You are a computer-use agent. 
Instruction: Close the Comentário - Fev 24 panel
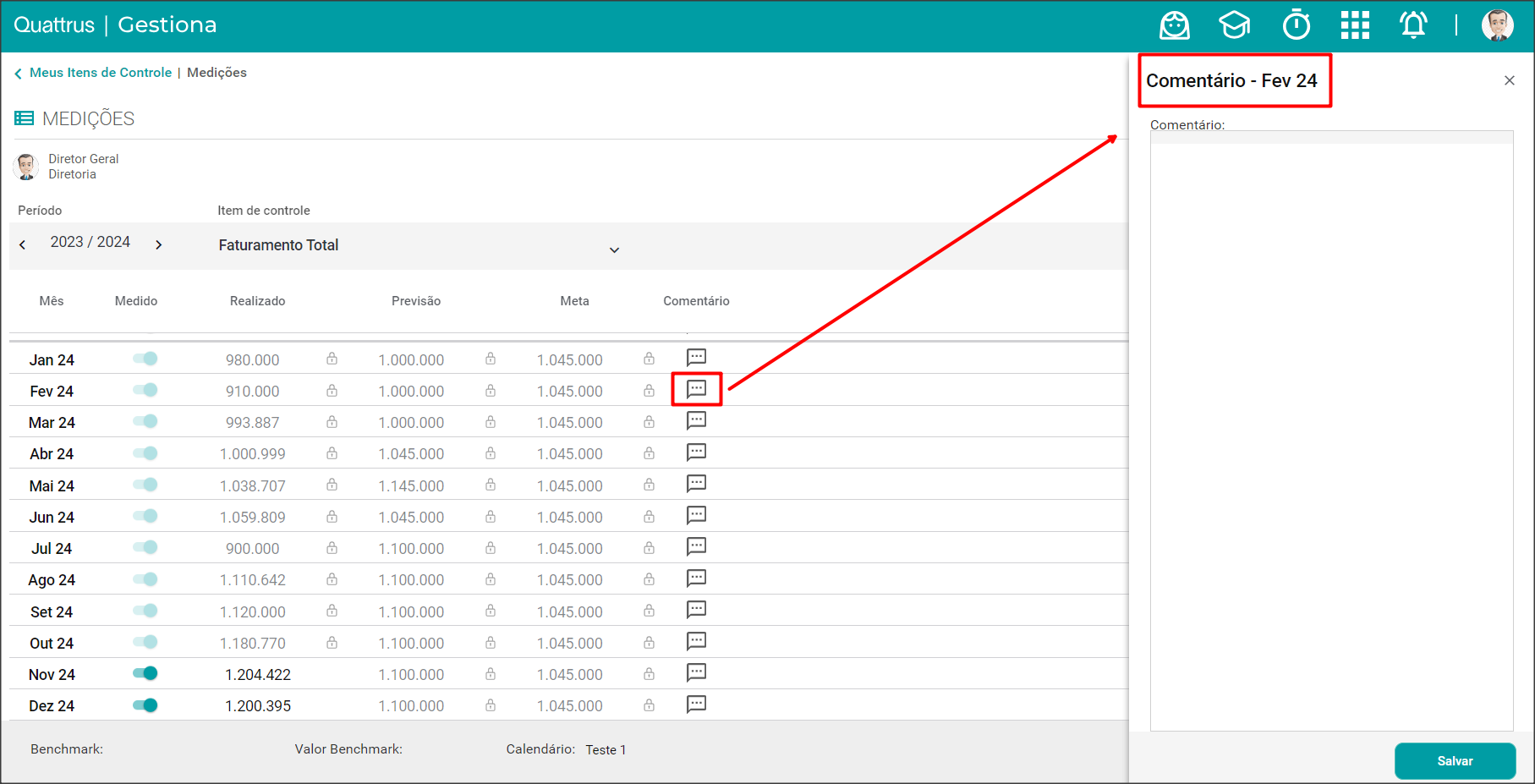tap(1509, 80)
